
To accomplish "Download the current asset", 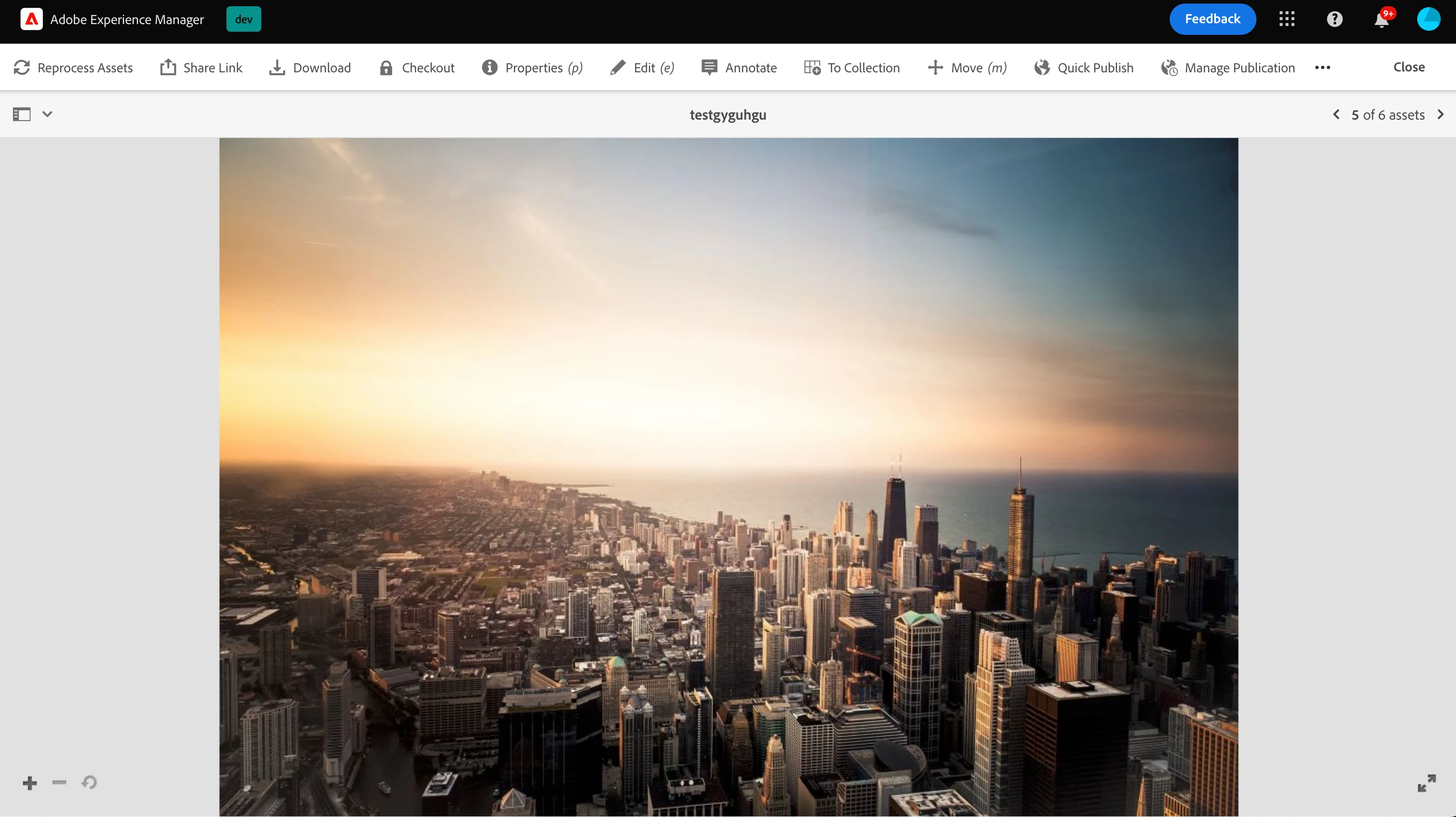I will [310, 68].
